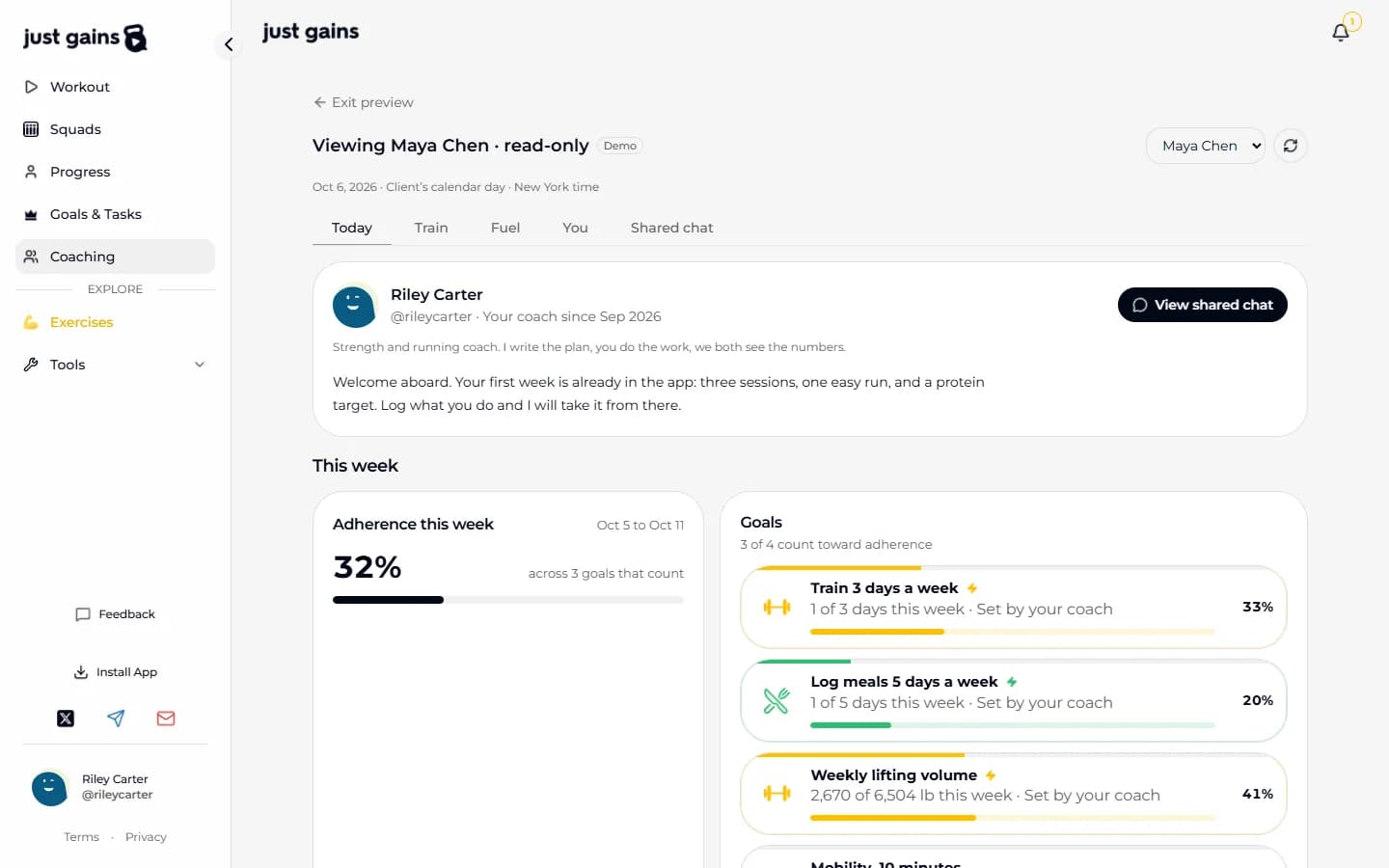Expand the Tools menu in sidebar

click(x=115, y=365)
